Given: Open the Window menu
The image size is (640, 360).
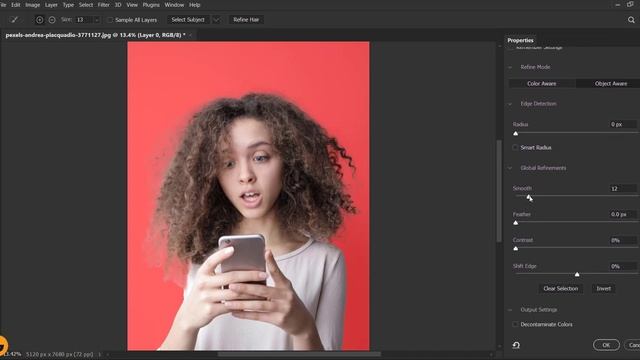Looking at the screenshot, I should pyautogui.click(x=174, y=5).
